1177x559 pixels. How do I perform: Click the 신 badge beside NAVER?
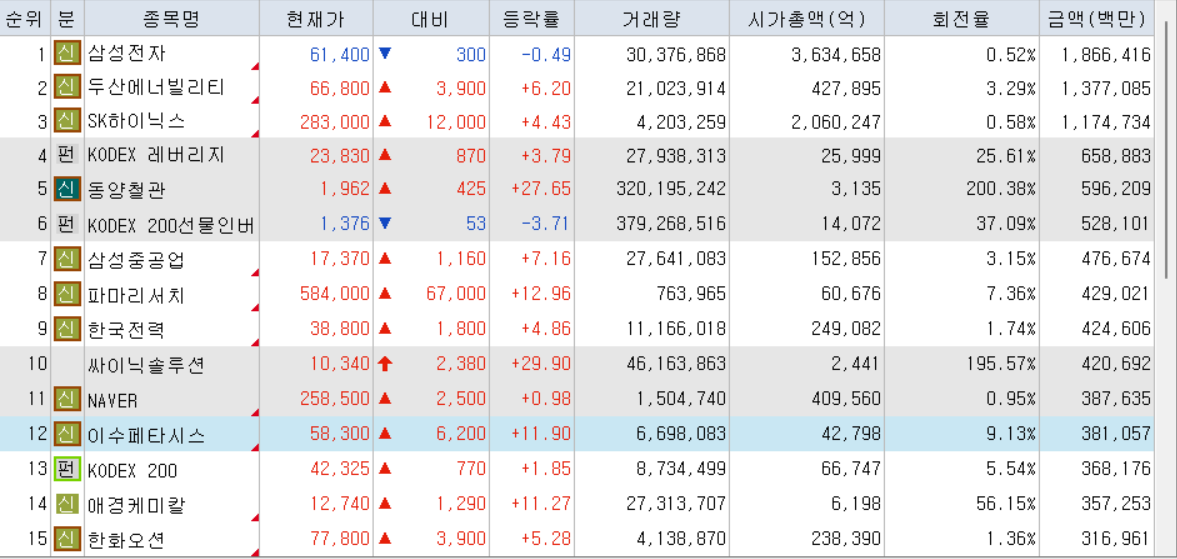(x=67, y=400)
